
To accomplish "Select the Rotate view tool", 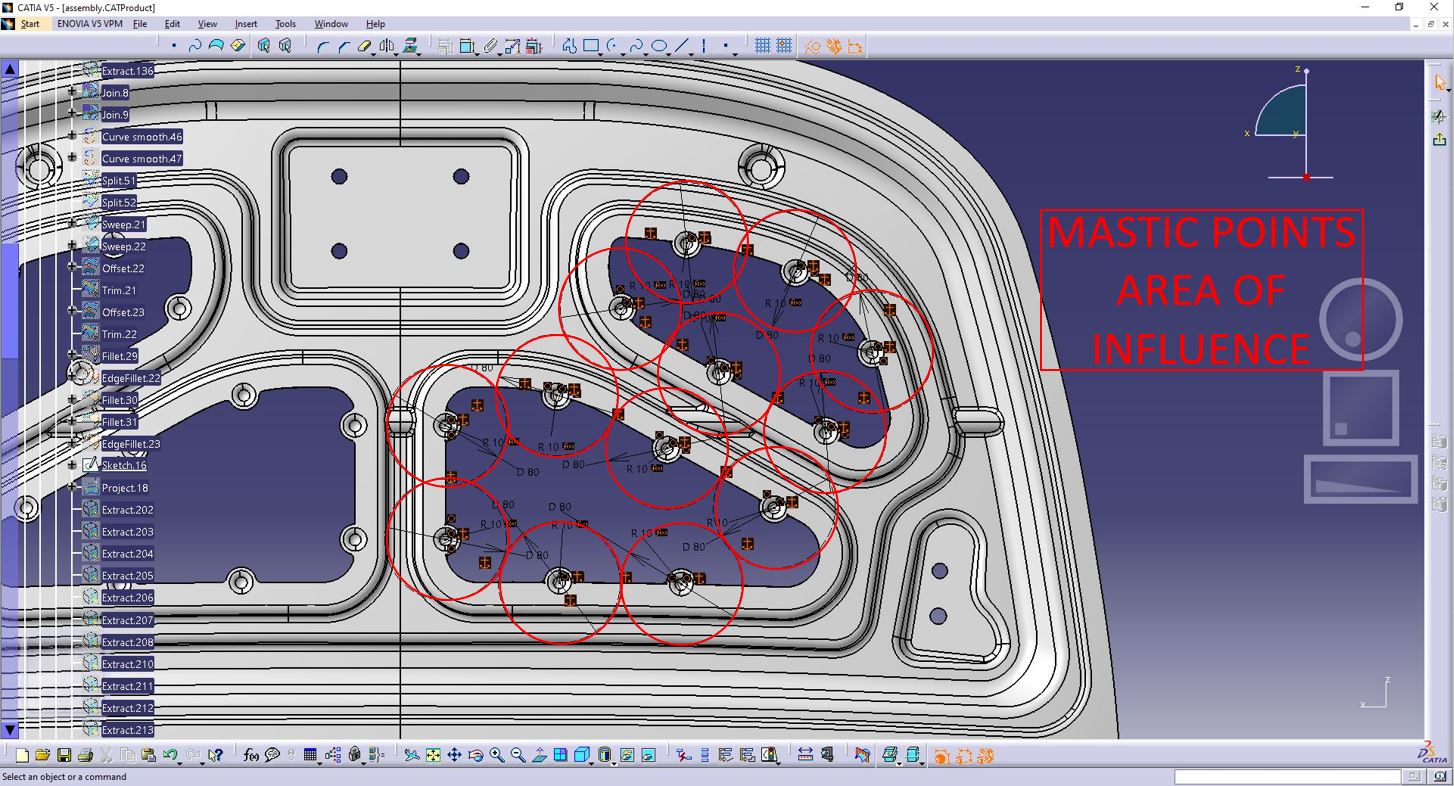I will [476, 755].
